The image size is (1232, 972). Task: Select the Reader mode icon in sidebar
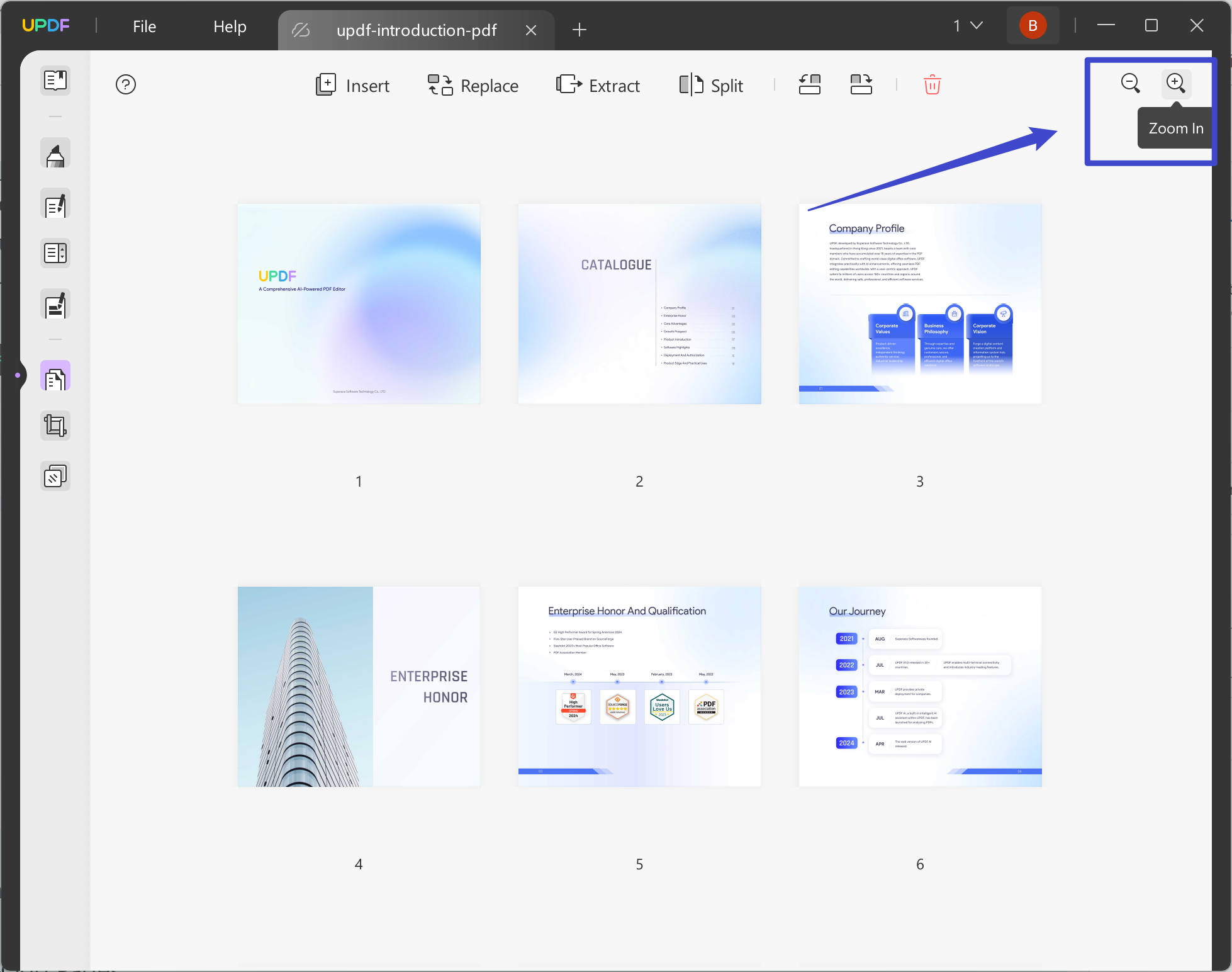[55, 81]
